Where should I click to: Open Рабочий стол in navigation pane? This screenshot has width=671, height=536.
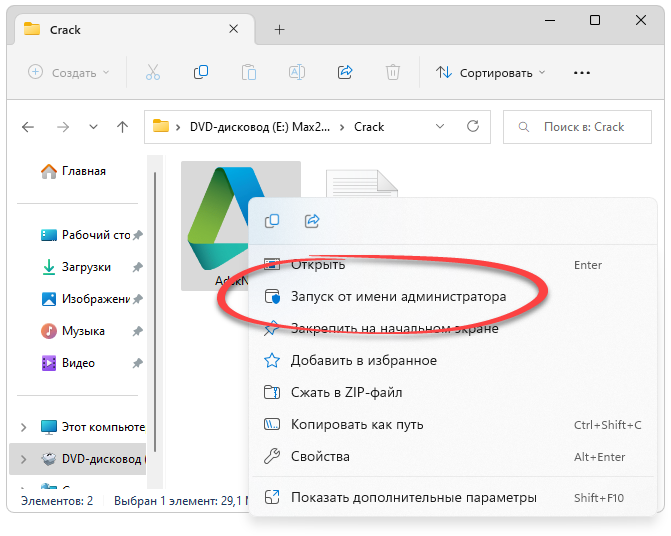pyautogui.click(x=85, y=235)
